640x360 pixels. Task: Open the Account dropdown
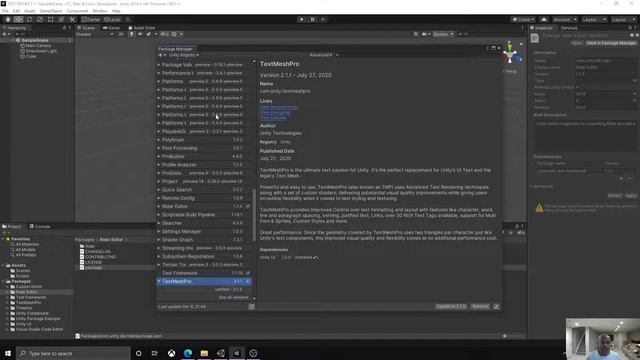pos(564,20)
